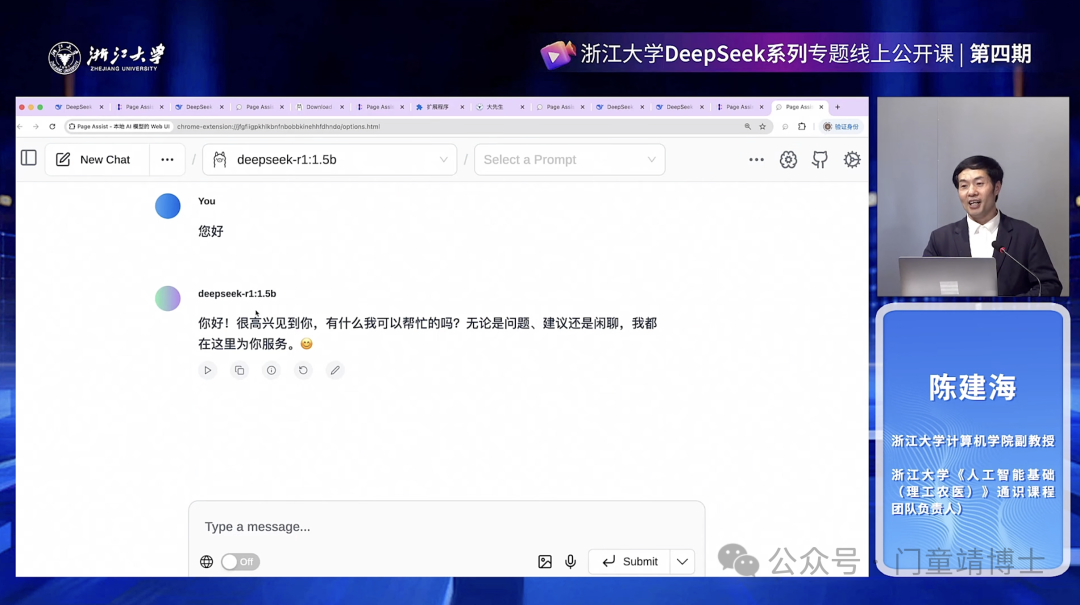Viewport: 1080px width, 605px height.
Task: Click the New Chat pencil icon
Action: click(x=63, y=159)
